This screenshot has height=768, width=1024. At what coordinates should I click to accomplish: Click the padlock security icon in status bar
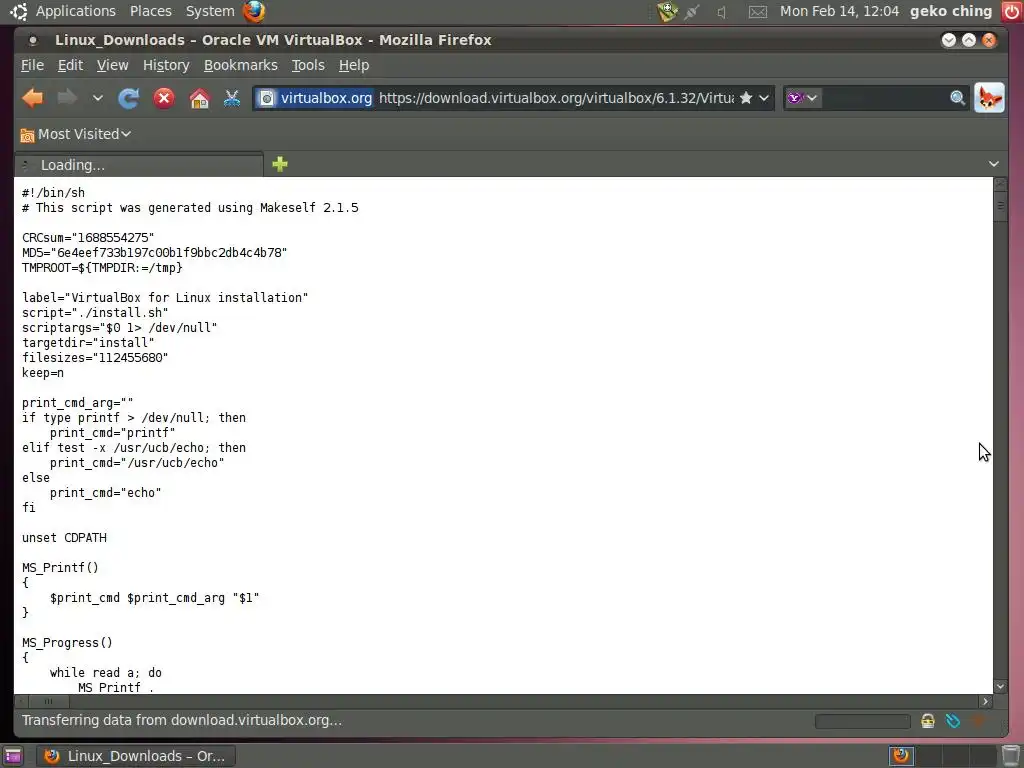(x=928, y=721)
